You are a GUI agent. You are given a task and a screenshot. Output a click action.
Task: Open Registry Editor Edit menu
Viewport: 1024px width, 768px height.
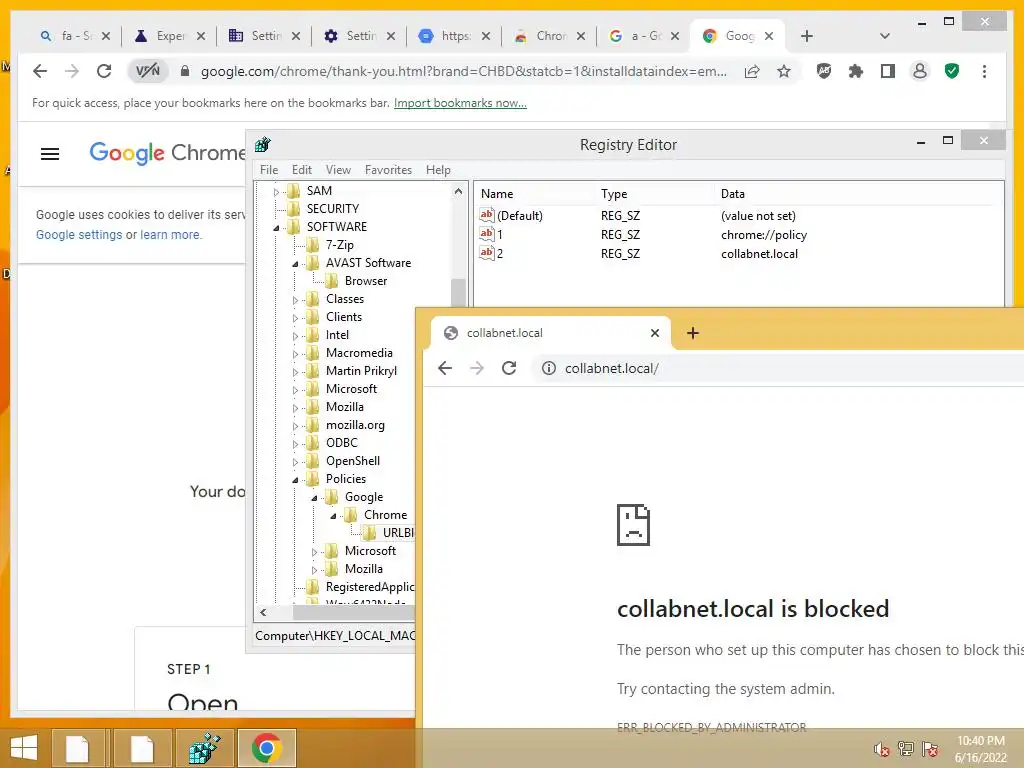click(x=302, y=170)
